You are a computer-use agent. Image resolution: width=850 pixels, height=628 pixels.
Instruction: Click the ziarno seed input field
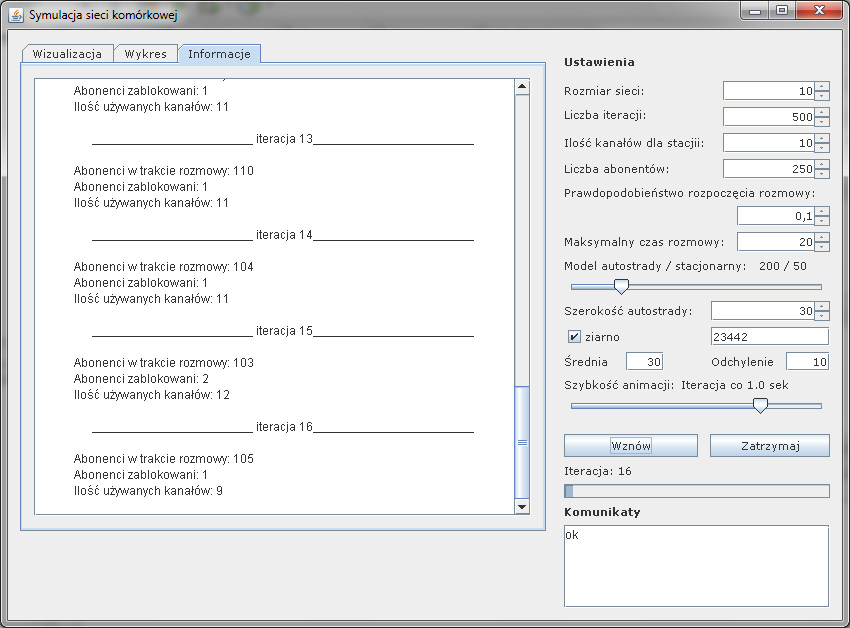[769, 336]
